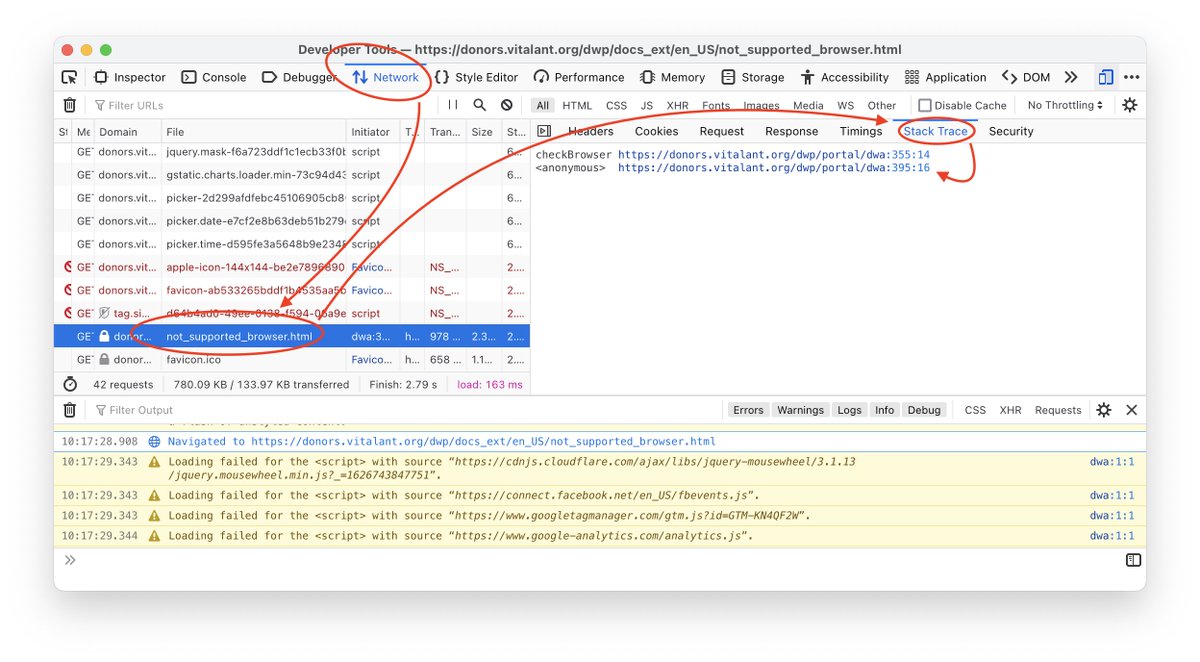Image resolution: width=1200 pixels, height=662 pixels.
Task: Open the console settings gear
Action: click(x=1104, y=410)
